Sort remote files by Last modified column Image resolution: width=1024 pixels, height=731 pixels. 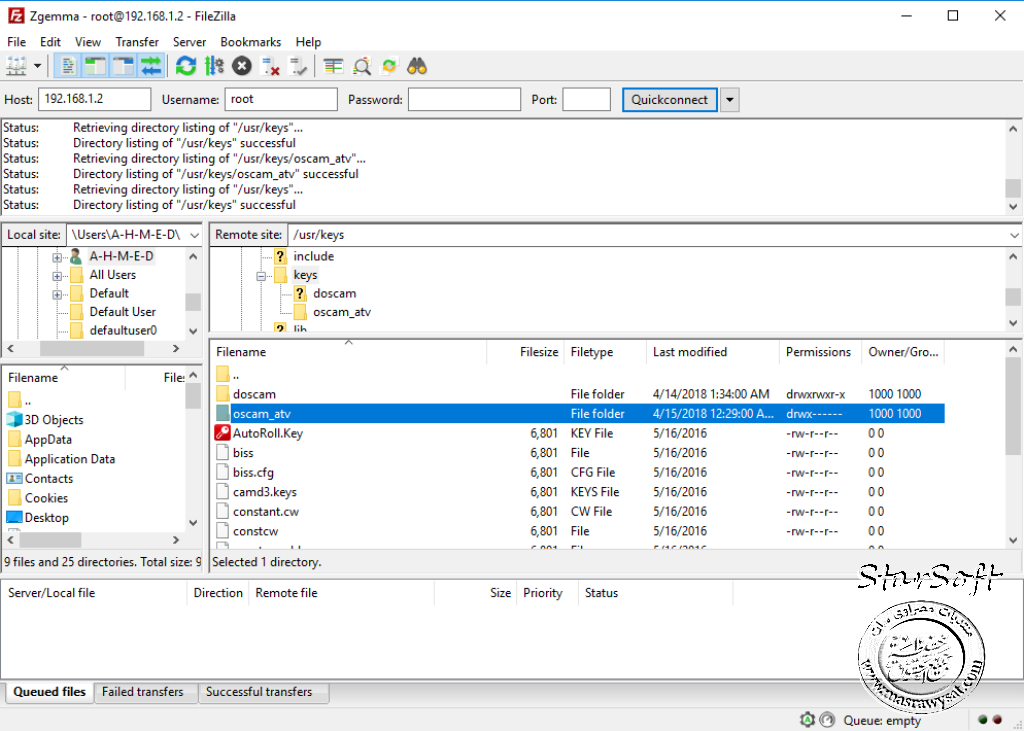coord(713,352)
